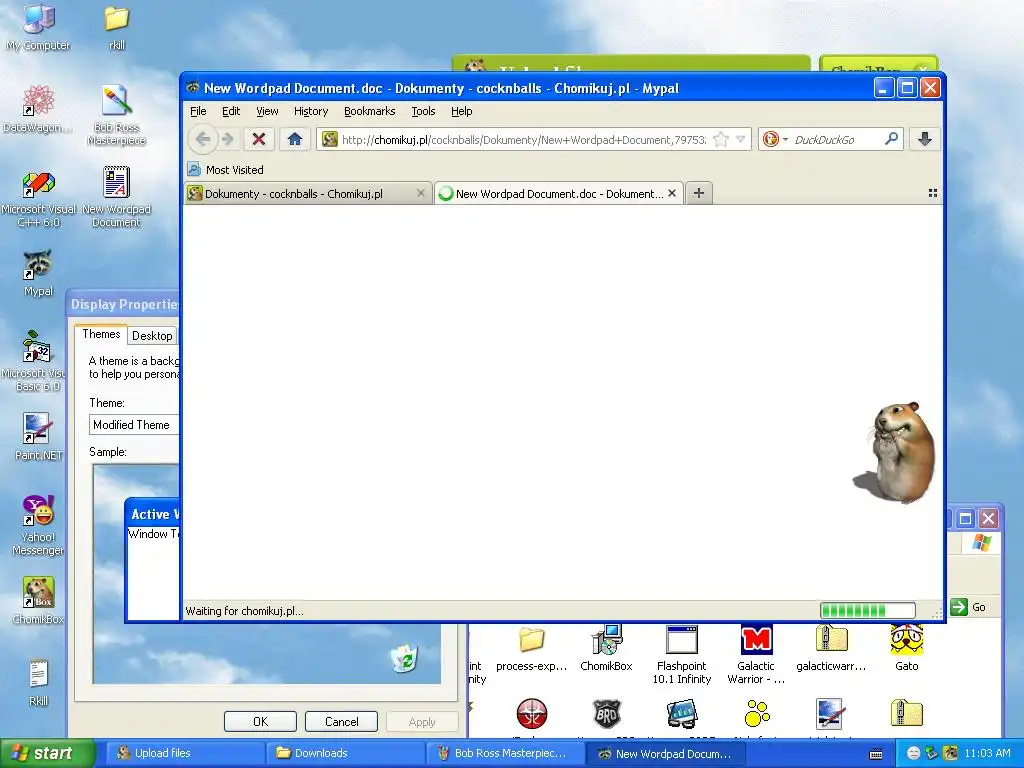Switch to Bob Ross Masterpiec… taskbar button
1024x768 pixels.
(504, 753)
